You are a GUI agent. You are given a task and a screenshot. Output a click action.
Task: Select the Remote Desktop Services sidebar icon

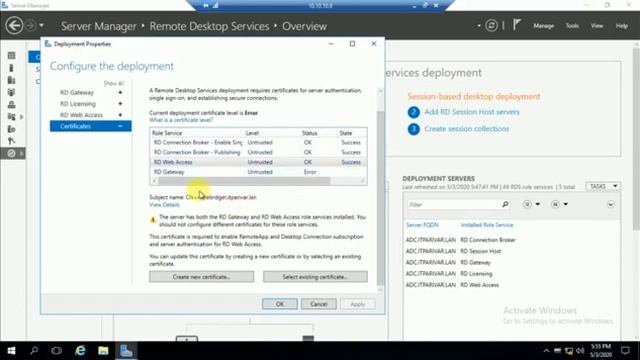coord(11,153)
